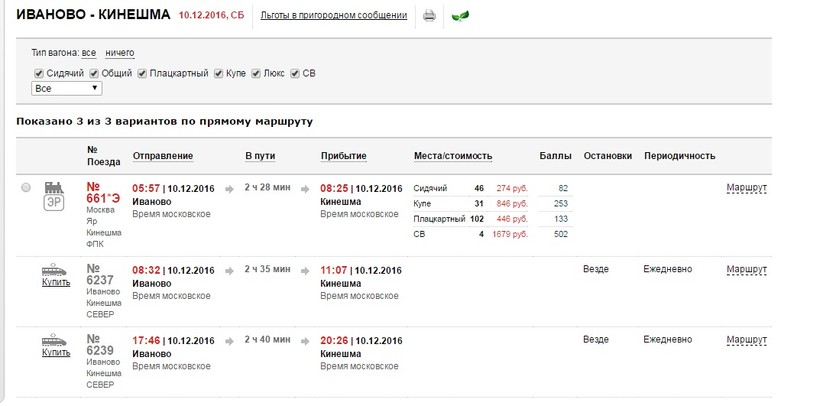The height and width of the screenshot is (406, 820).
Task: Open Маршрут link for train 6239
Action: tap(746, 340)
